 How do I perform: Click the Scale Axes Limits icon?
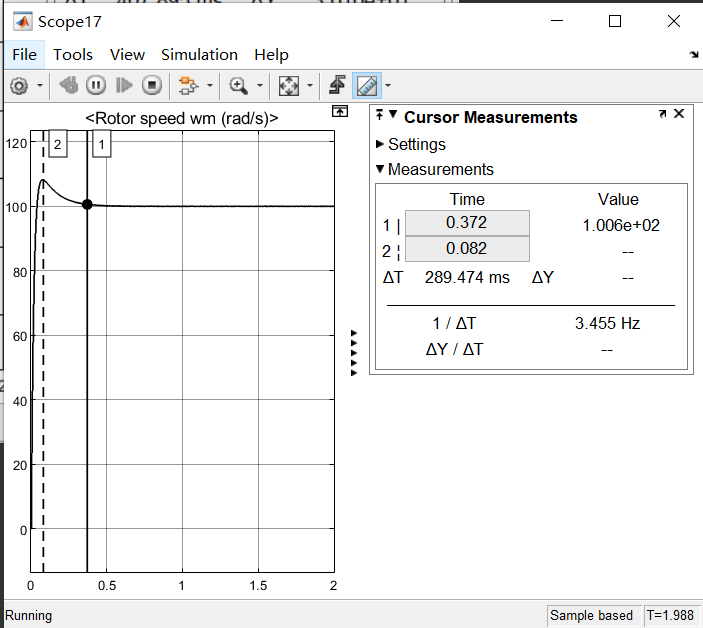click(x=288, y=85)
